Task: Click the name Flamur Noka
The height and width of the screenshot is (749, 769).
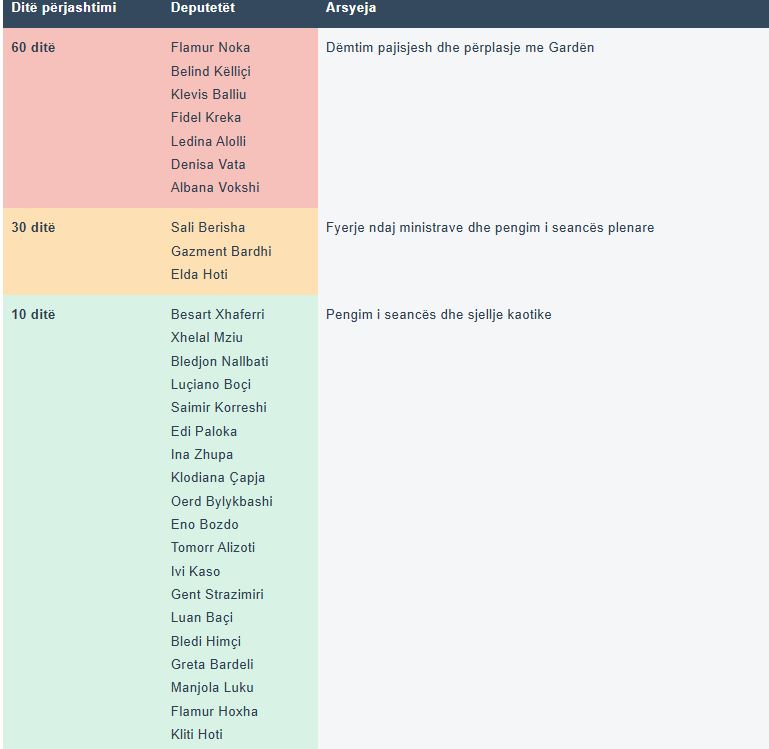Action: pos(210,47)
